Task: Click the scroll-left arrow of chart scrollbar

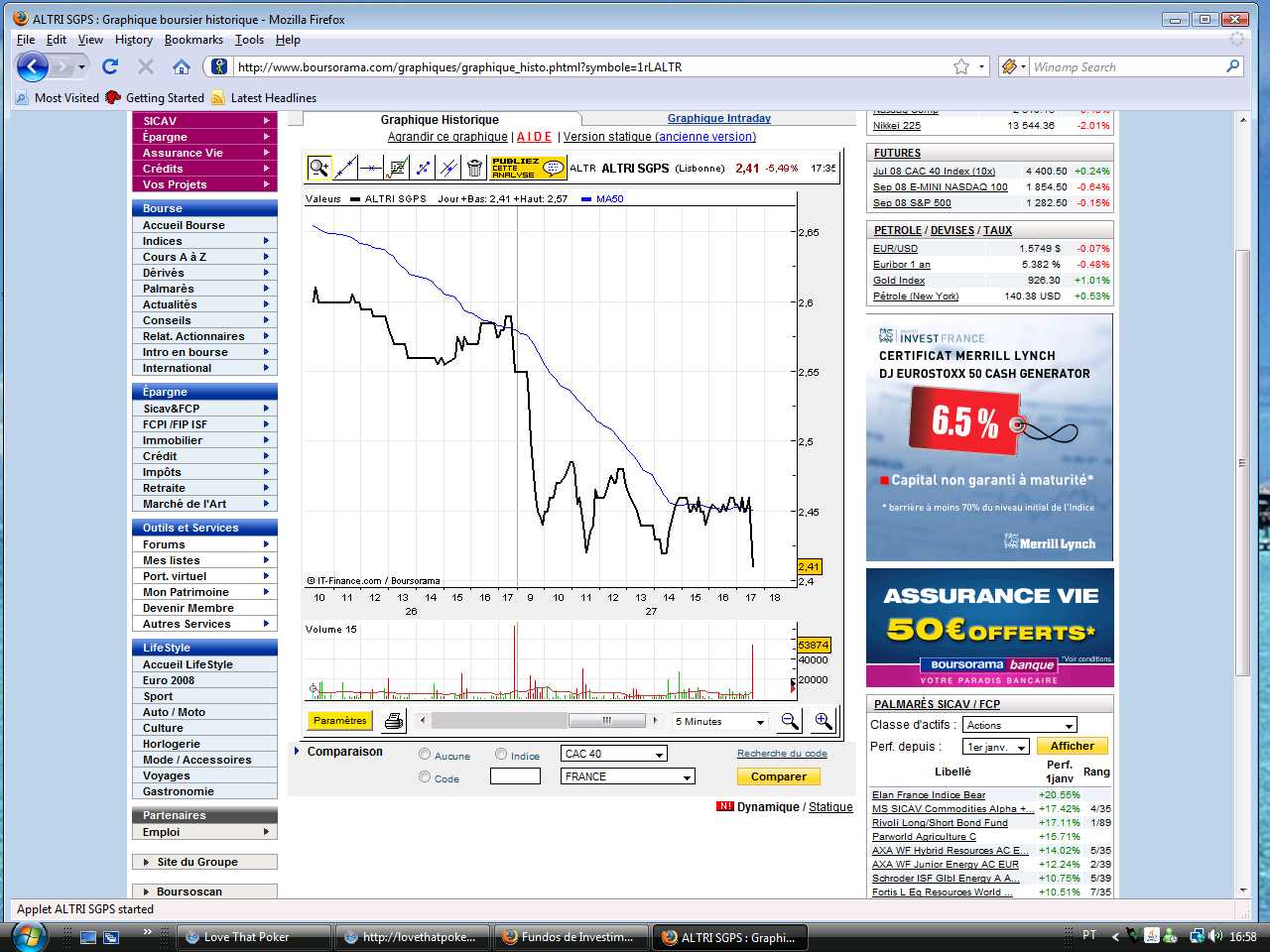Action: [x=423, y=721]
